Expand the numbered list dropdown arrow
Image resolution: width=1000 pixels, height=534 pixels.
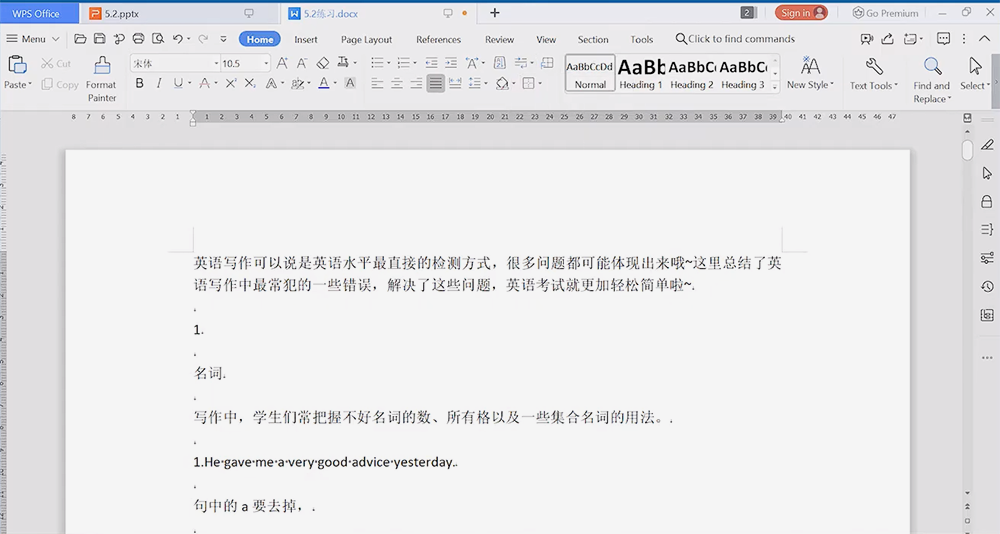415,63
